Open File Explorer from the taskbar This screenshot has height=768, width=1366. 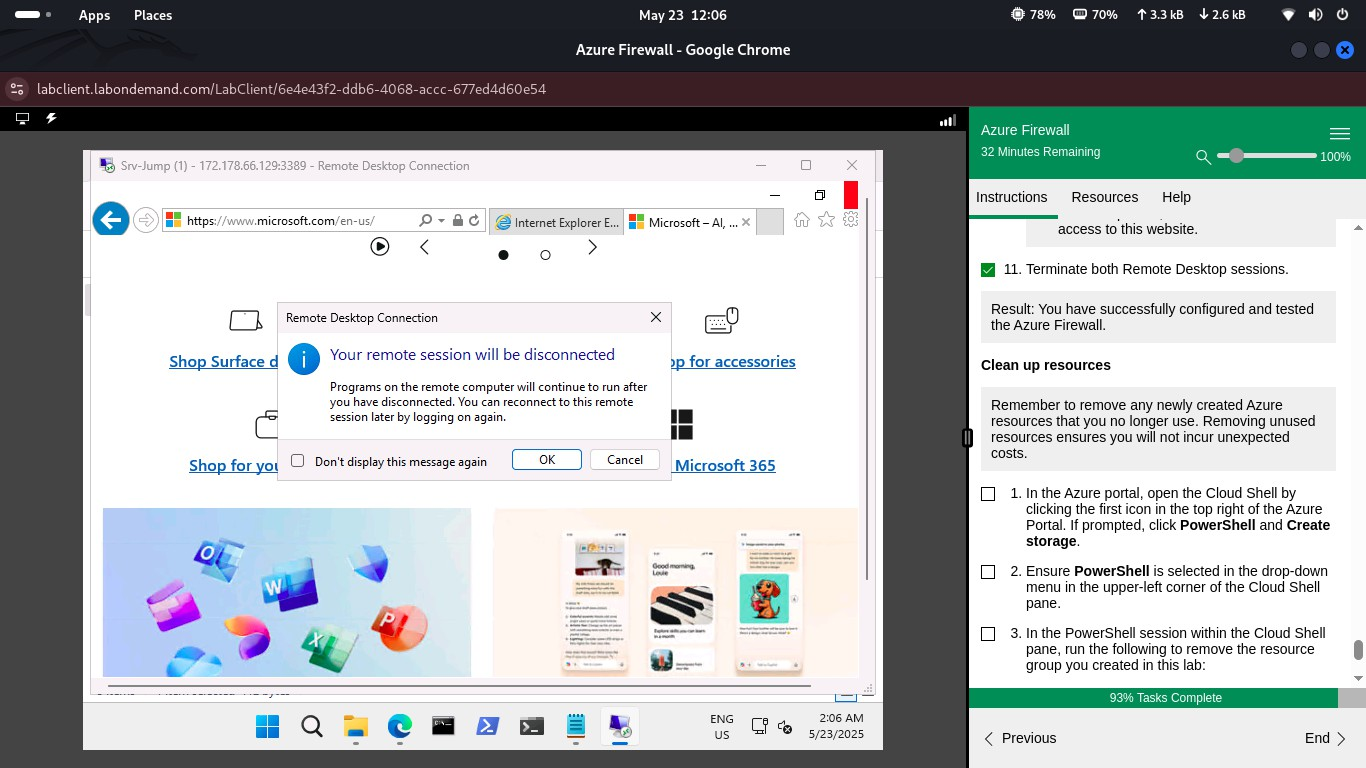coord(355,726)
